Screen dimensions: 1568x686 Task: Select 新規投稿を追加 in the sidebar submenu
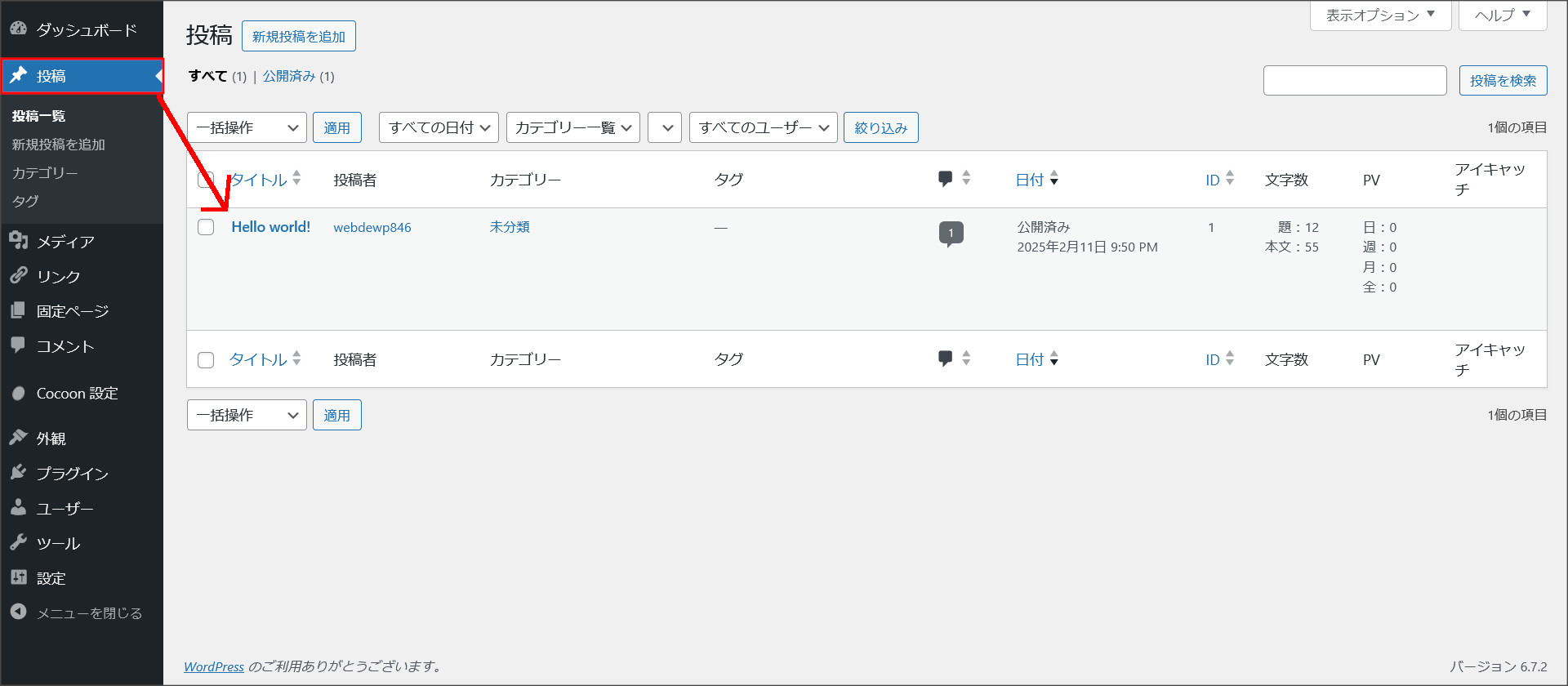coord(59,145)
